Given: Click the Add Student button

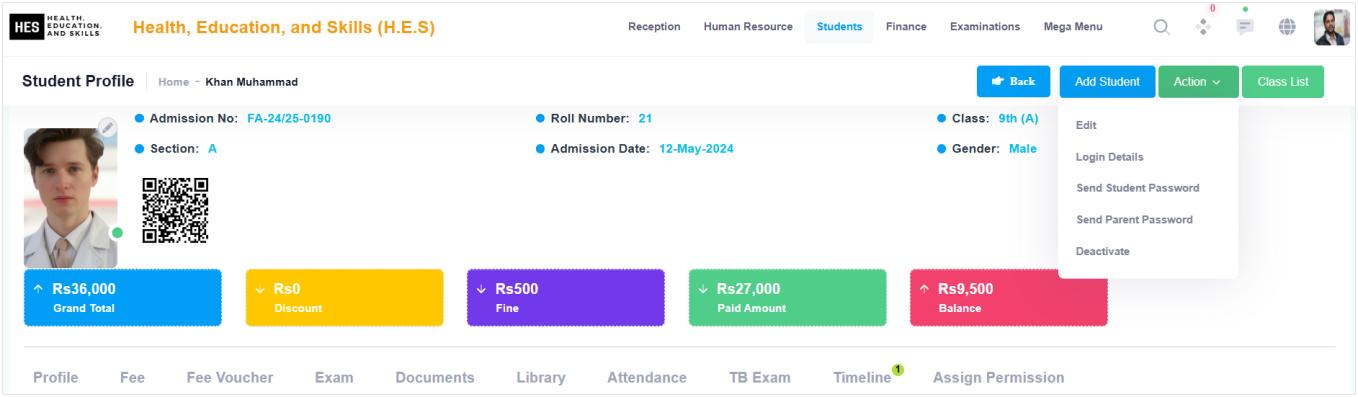Looking at the screenshot, I should click(1107, 82).
